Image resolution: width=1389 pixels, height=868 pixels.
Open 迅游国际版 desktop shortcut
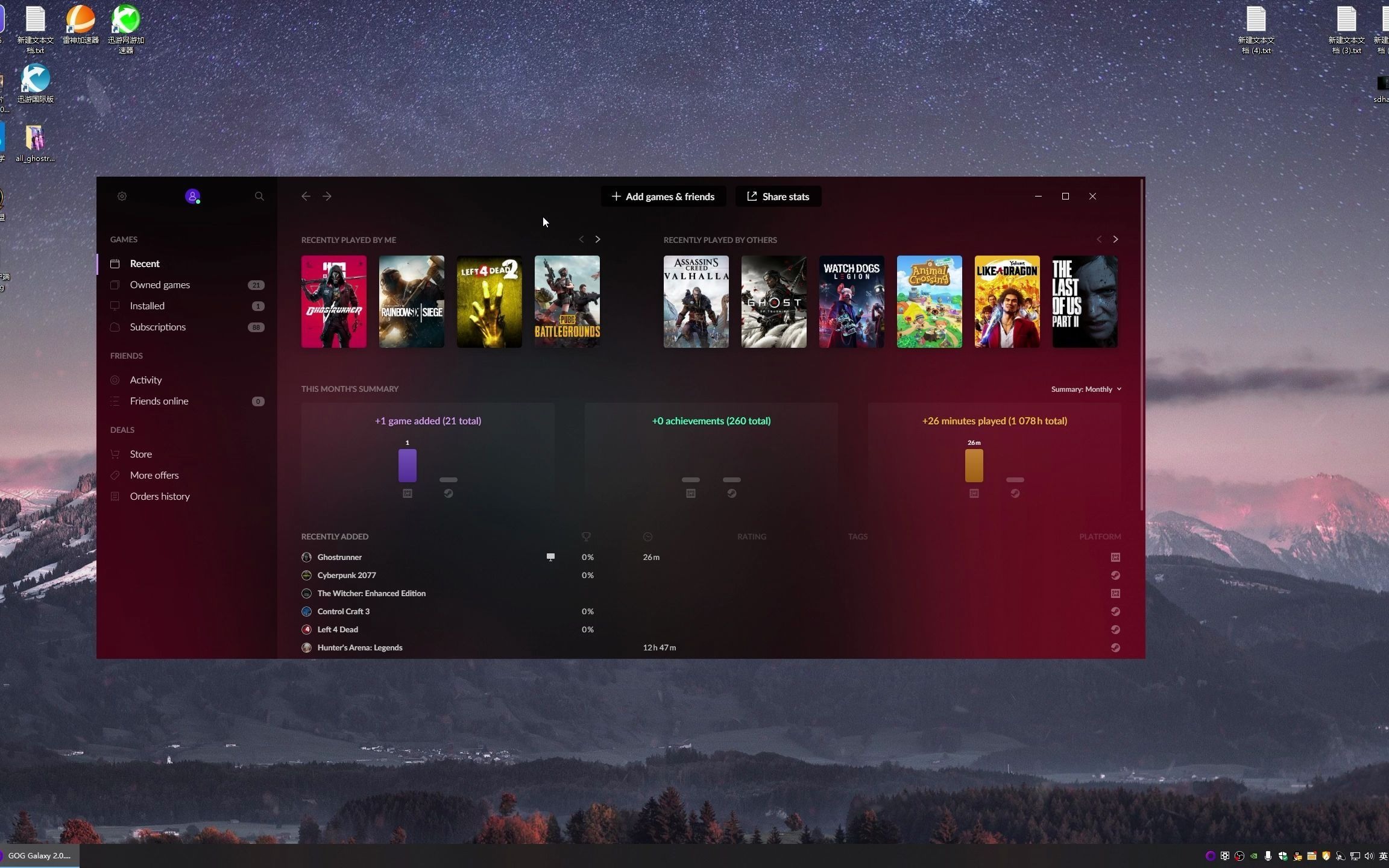coord(36,83)
